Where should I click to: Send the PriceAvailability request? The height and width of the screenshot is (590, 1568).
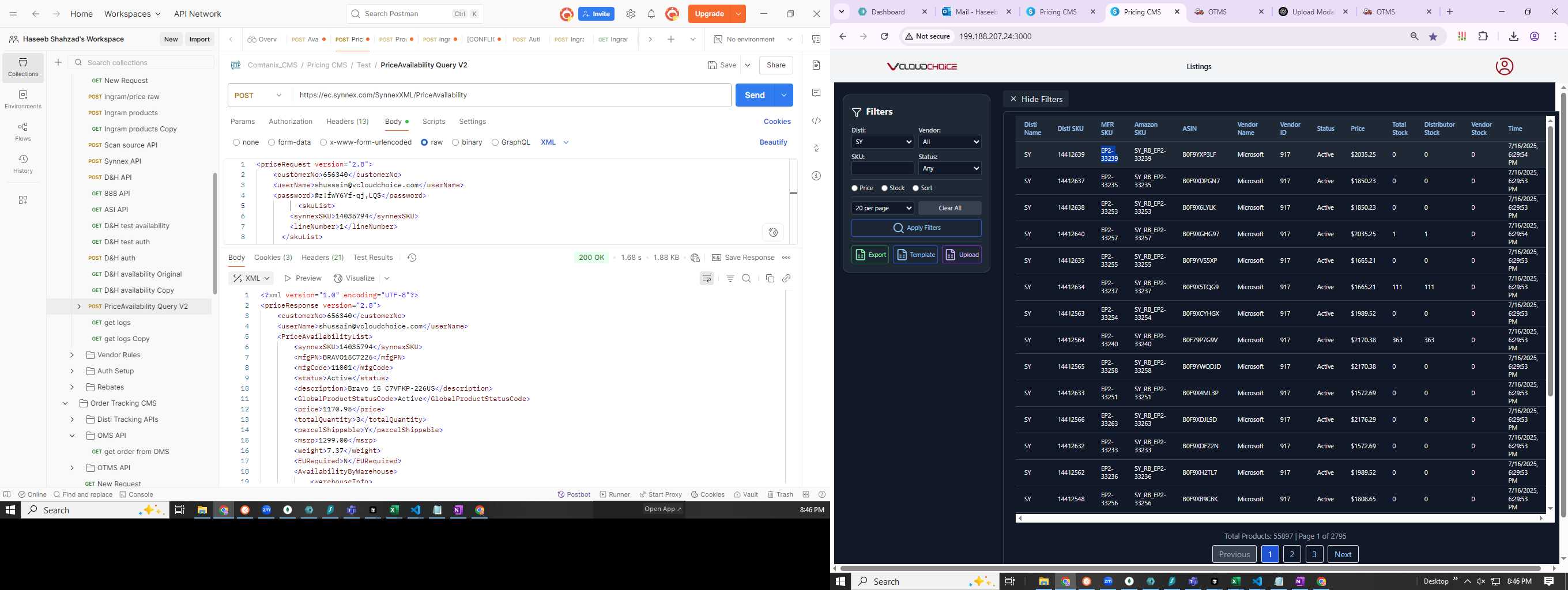coord(755,95)
